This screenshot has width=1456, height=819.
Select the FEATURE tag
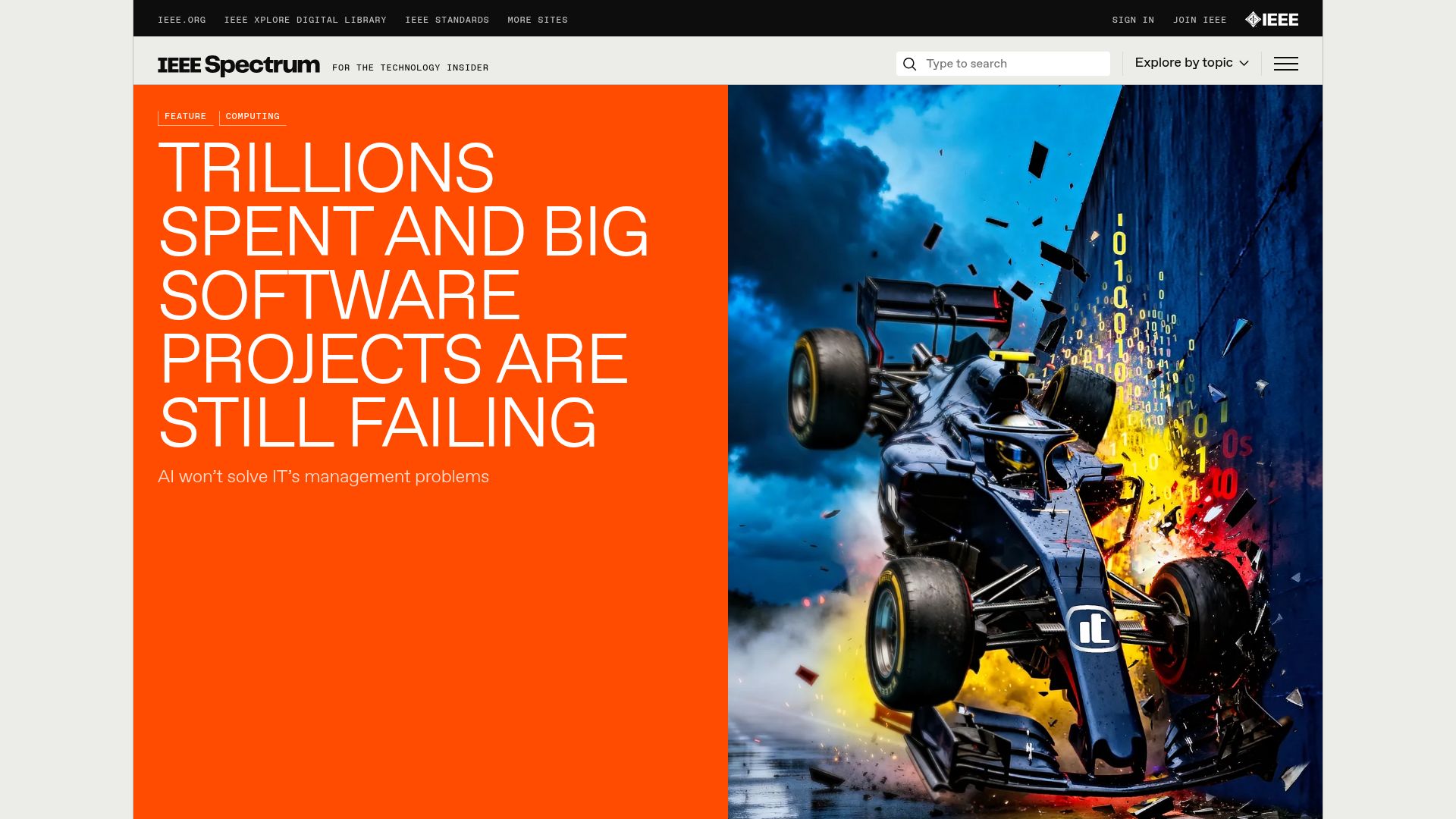185,117
